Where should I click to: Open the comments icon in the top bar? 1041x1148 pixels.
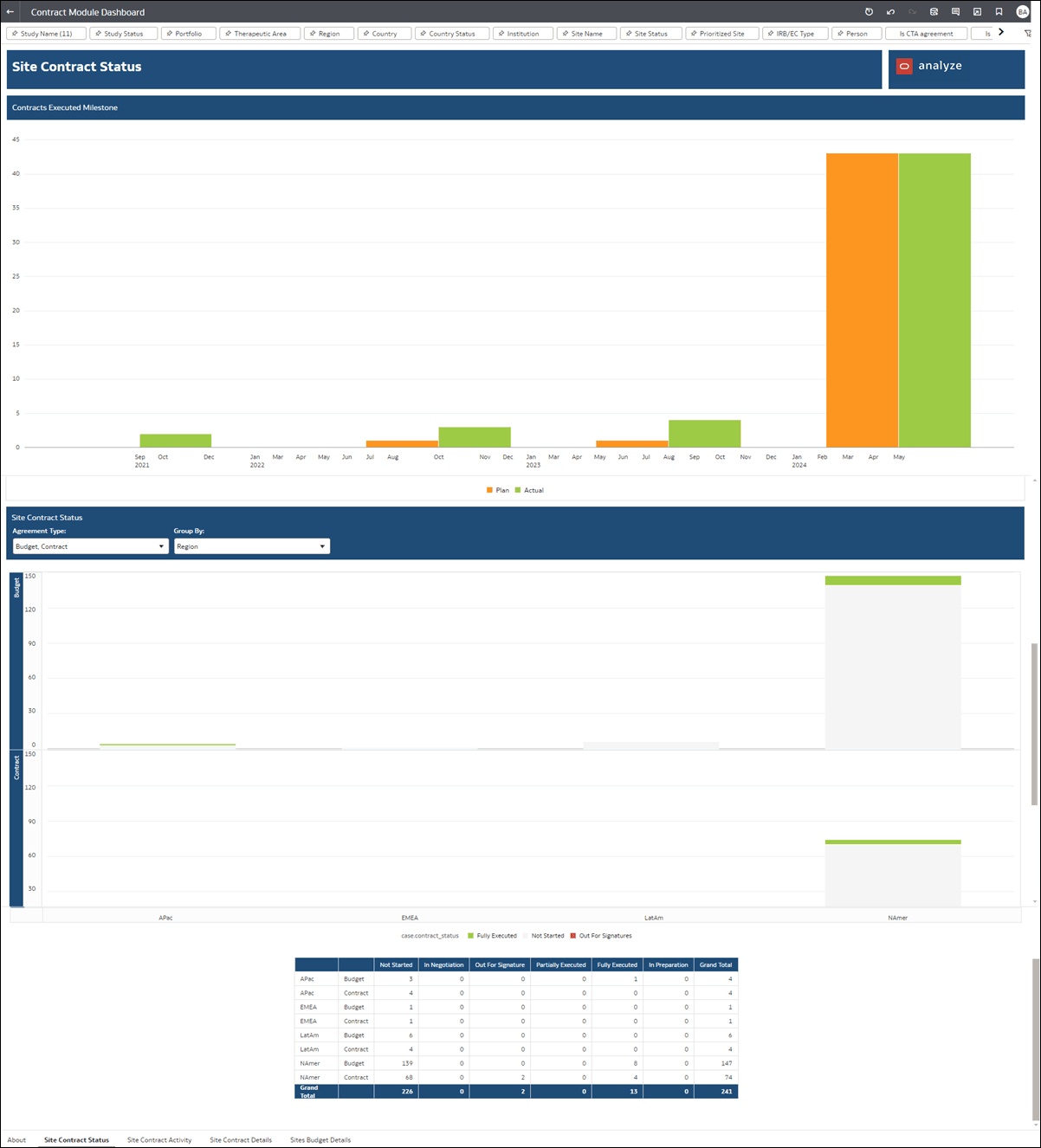point(955,12)
